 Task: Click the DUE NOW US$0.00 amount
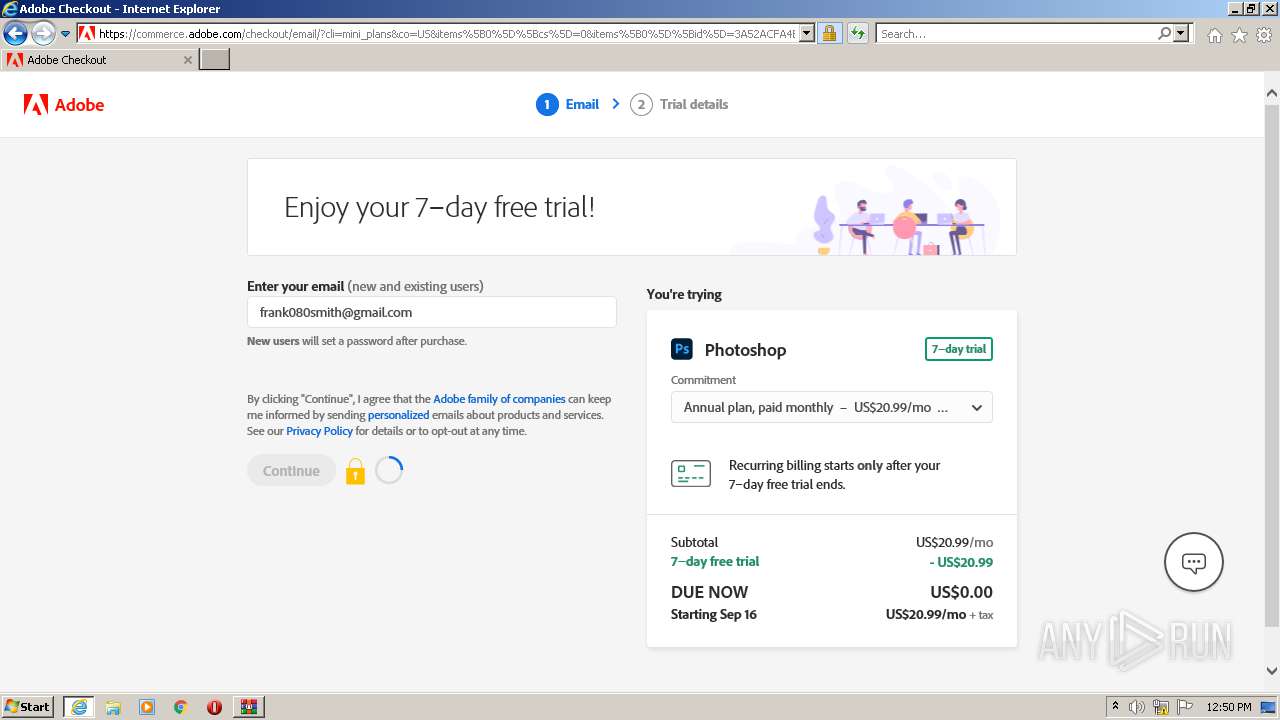point(961,592)
